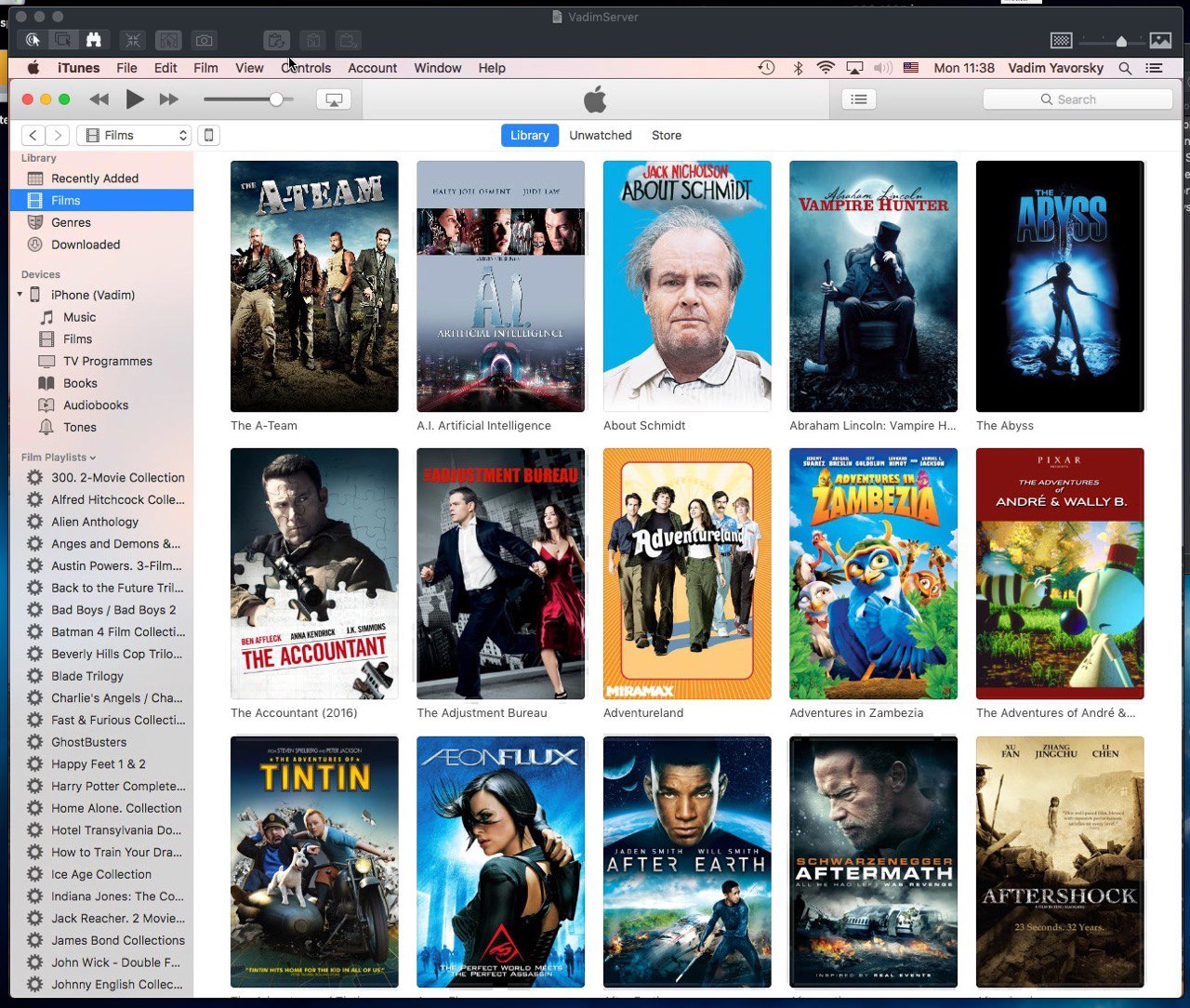
Task: Open the Vadim Yavorsky user menu
Action: pyautogui.click(x=1055, y=68)
